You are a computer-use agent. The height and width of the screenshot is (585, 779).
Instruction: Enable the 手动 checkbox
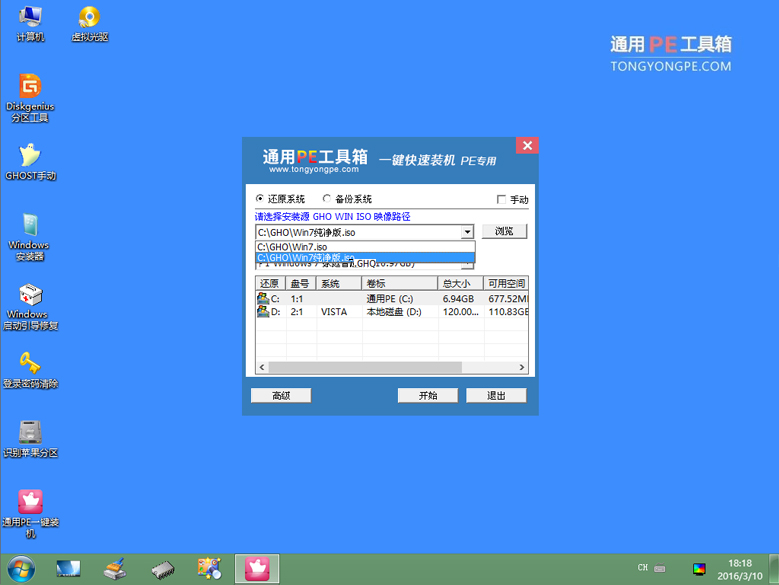click(x=502, y=200)
